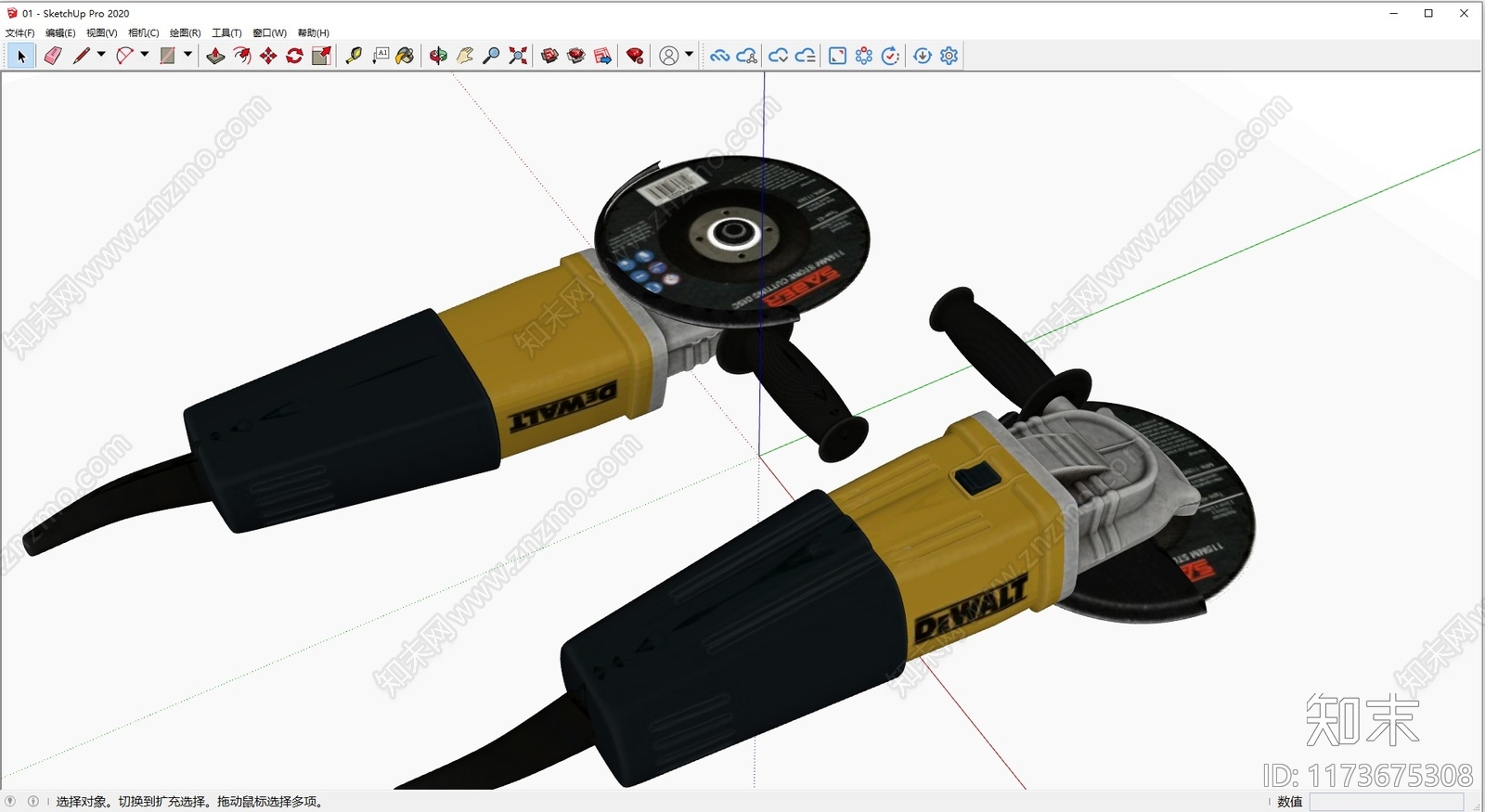Click the Trimble Connect link icon
1485x812 pixels.
point(719,57)
